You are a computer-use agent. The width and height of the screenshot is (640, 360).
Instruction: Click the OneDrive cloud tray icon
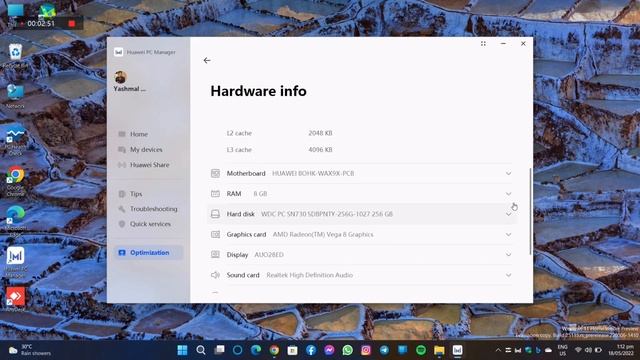tap(548, 350)
